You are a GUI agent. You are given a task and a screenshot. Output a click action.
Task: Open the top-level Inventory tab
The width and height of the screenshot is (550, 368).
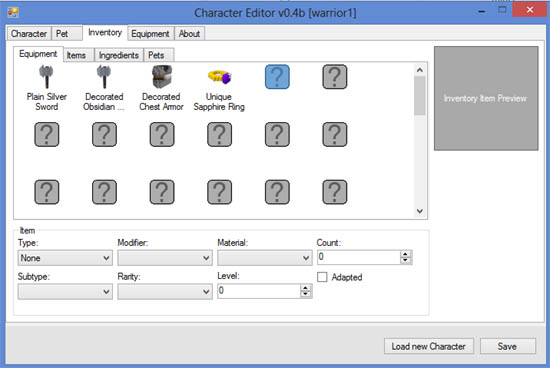tap(105, 33)
